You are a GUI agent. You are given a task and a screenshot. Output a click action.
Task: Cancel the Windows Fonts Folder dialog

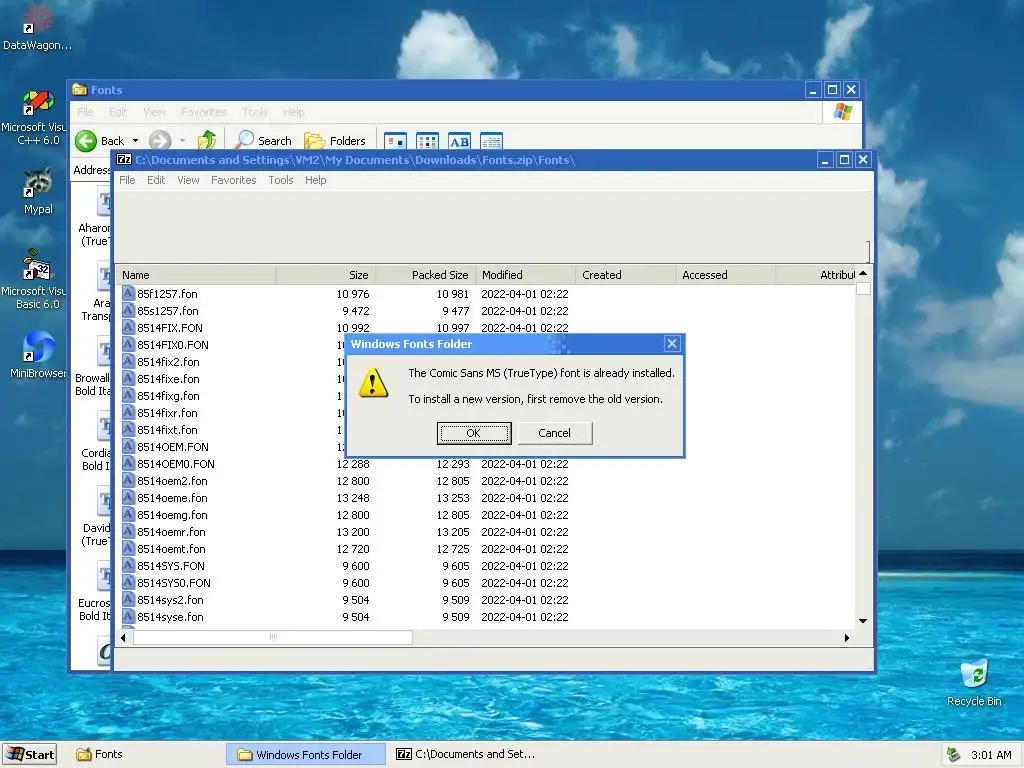coord(554,433)
